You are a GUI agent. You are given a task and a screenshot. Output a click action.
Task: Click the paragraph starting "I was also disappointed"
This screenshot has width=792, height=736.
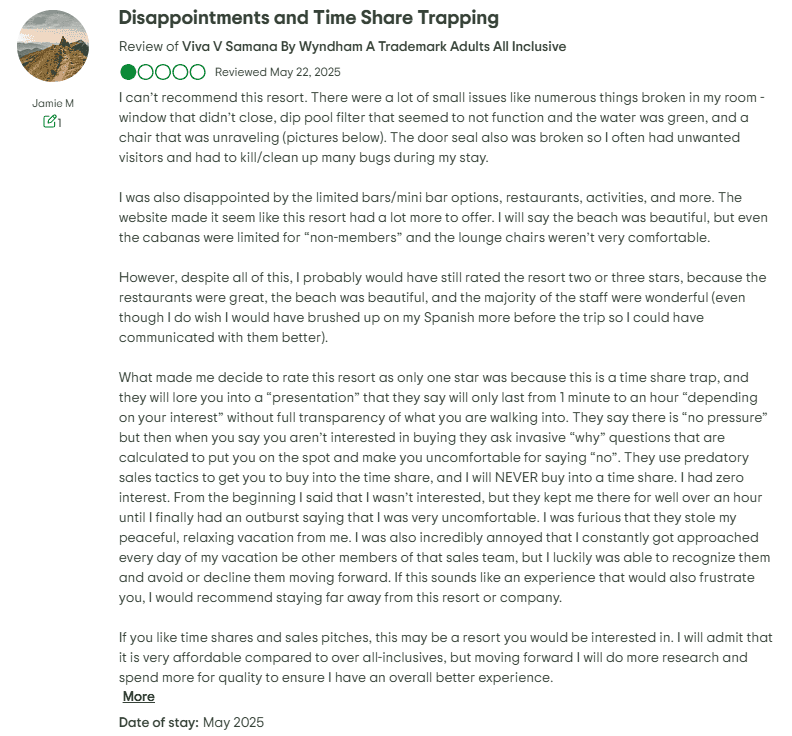(x=440, y=217)
